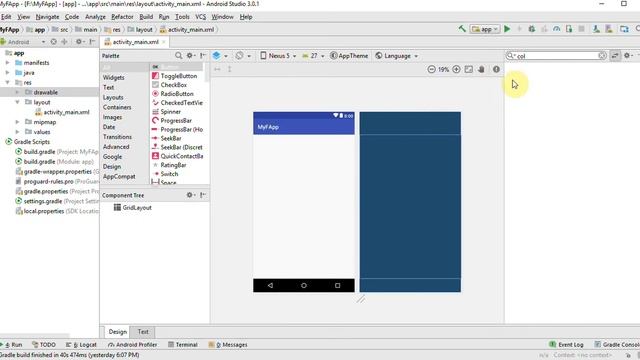Screen dimensions: 640x360
Task: Open the VCS menu
Action: [x=200, y=17]
